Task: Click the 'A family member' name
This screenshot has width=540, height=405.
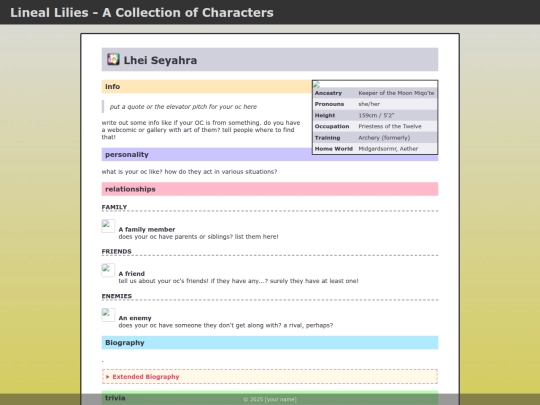Action: pyautogui.click(x=147, y=229)
